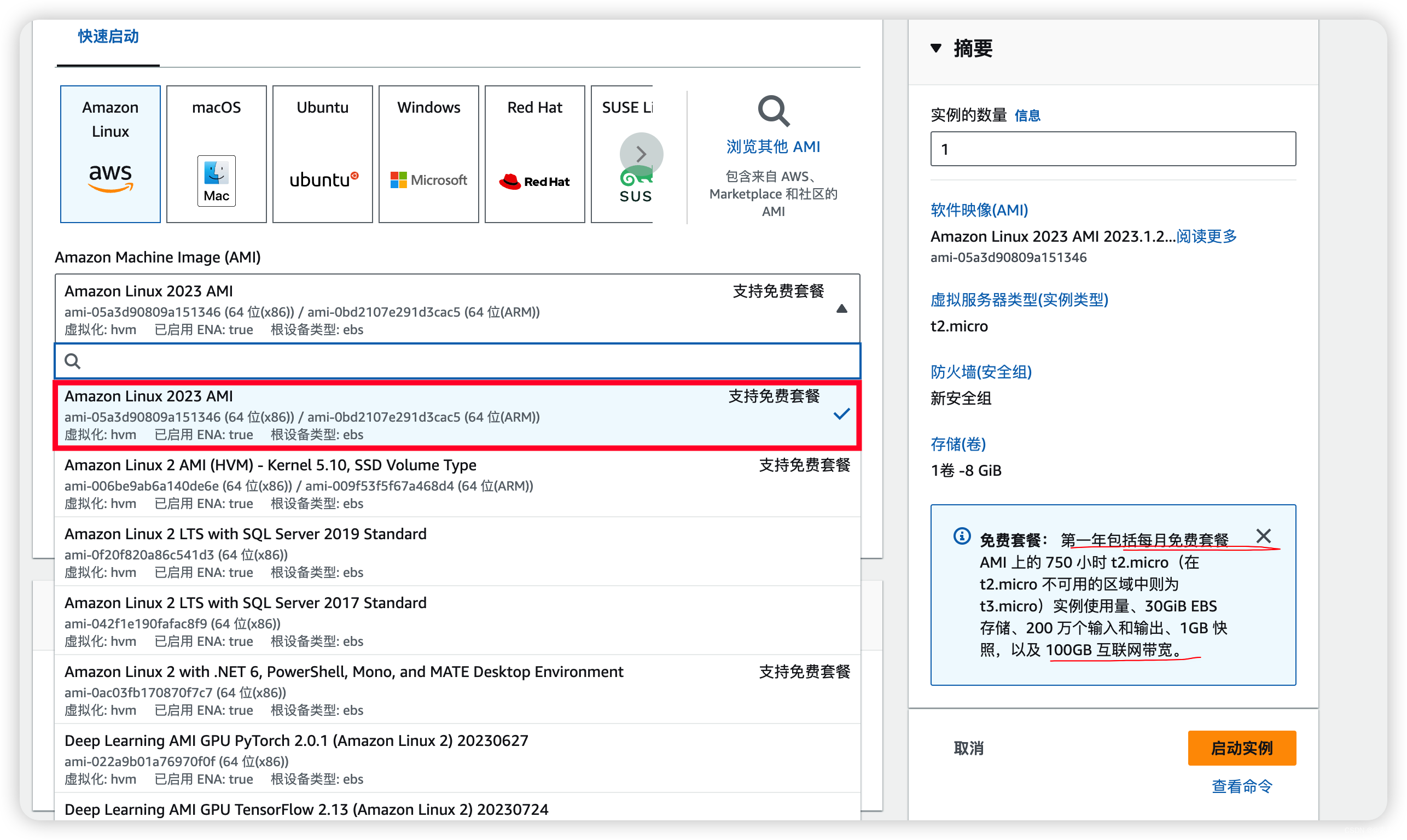The image size is (1407, 840).
Task: Pick the Ubuntu OS tile
Action: click(322, 153)
